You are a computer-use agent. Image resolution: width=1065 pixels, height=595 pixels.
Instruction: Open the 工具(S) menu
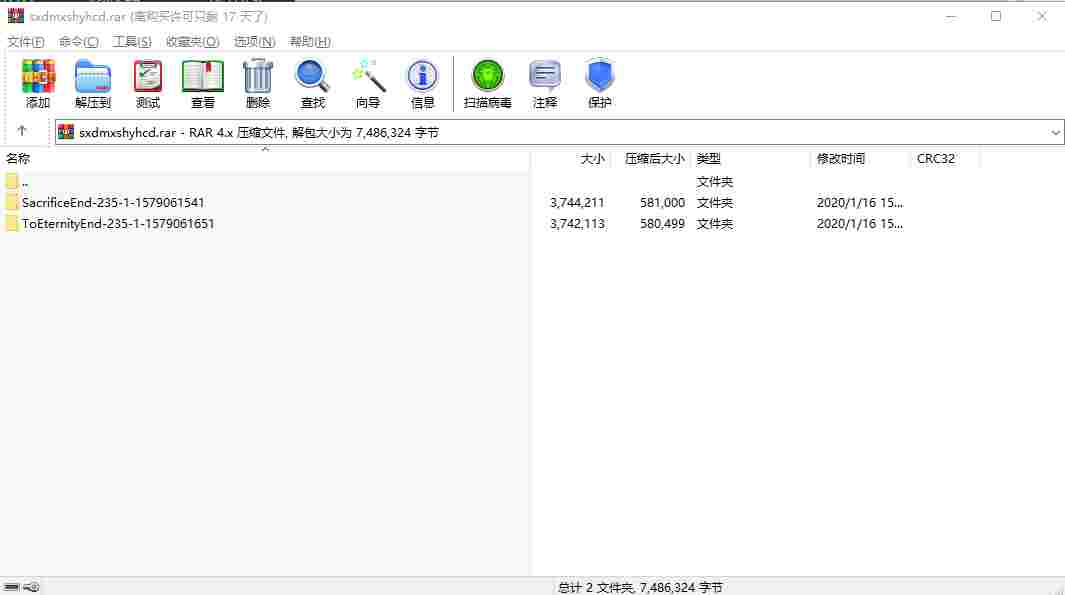[x=132, y=41]
